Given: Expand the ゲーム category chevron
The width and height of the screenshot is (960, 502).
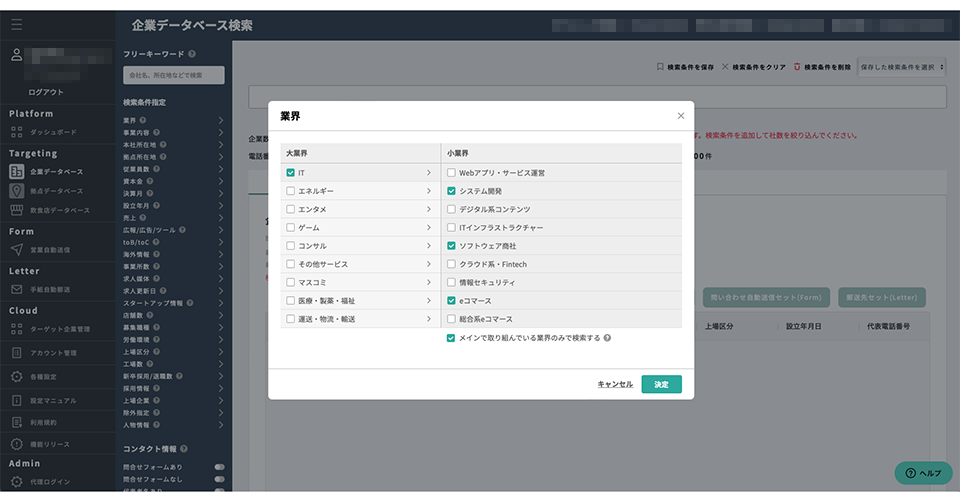Looking at the screenshot, I should tap(428, 227).
